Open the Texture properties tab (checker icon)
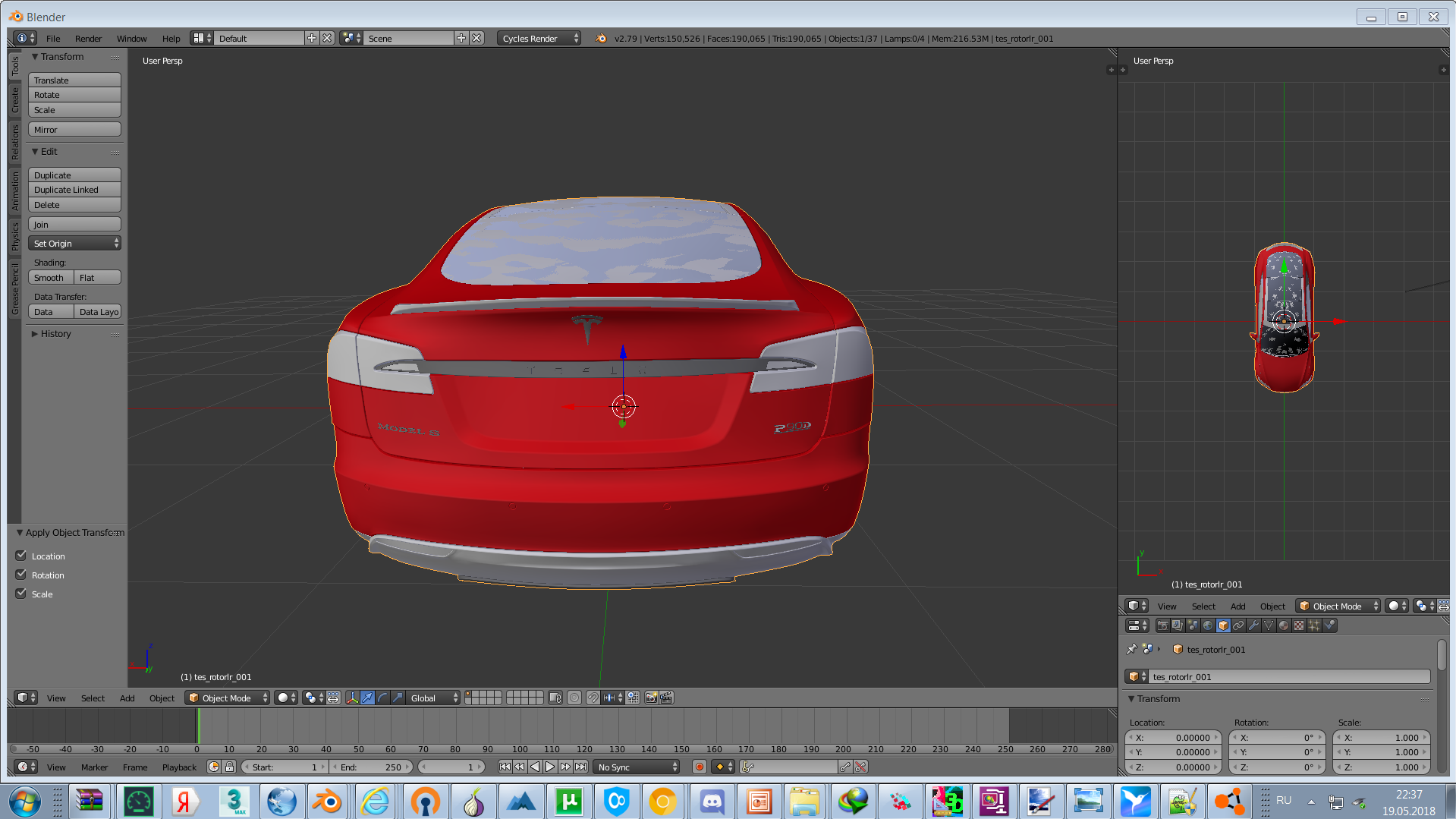 click(1299, 625)
